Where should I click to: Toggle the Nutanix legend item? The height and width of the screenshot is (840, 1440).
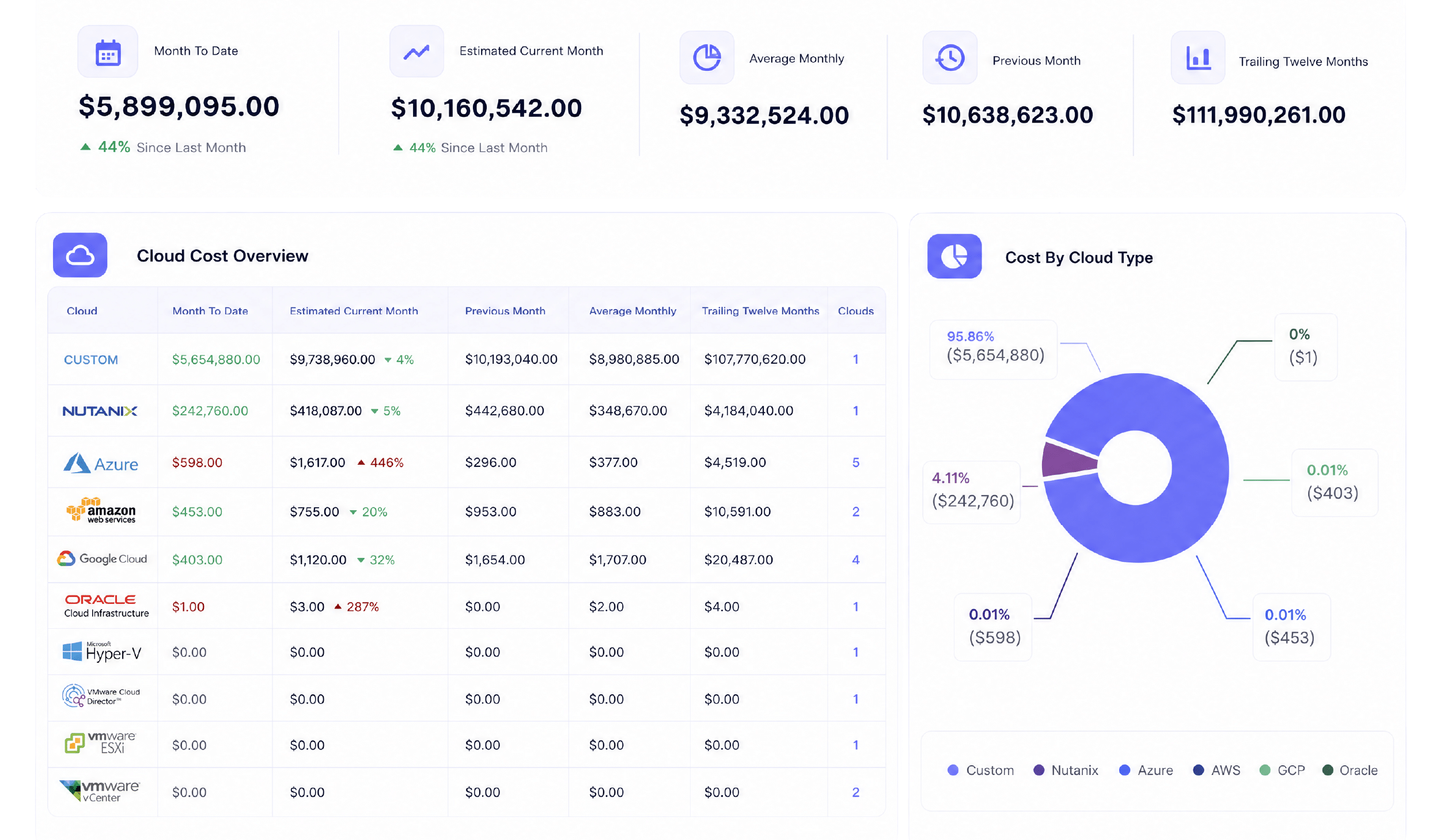[1066, 770]
